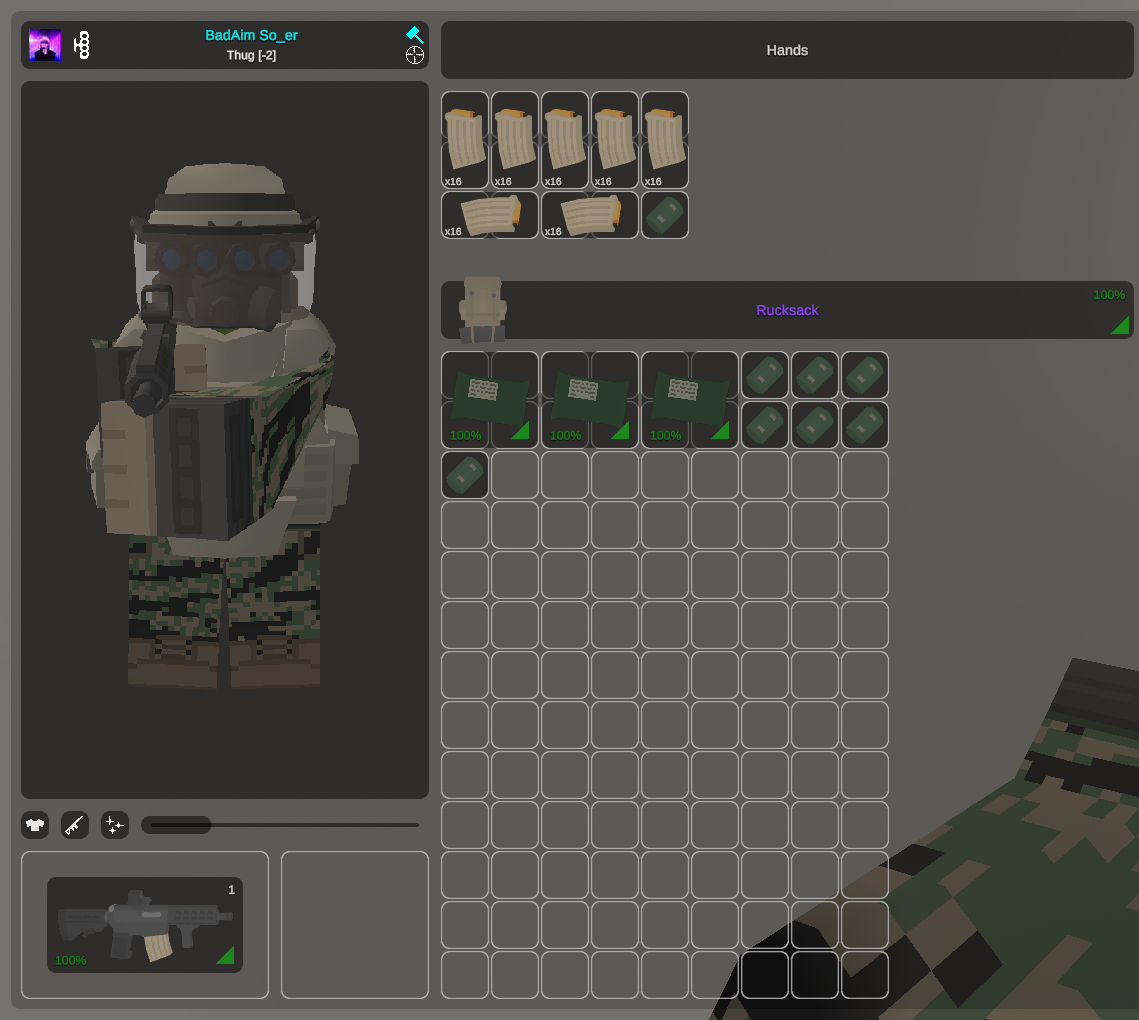Screen dimensions: 1139x1020
Task: Click the Thug [-2] reputation label
Action: click(x=251, y=55)
